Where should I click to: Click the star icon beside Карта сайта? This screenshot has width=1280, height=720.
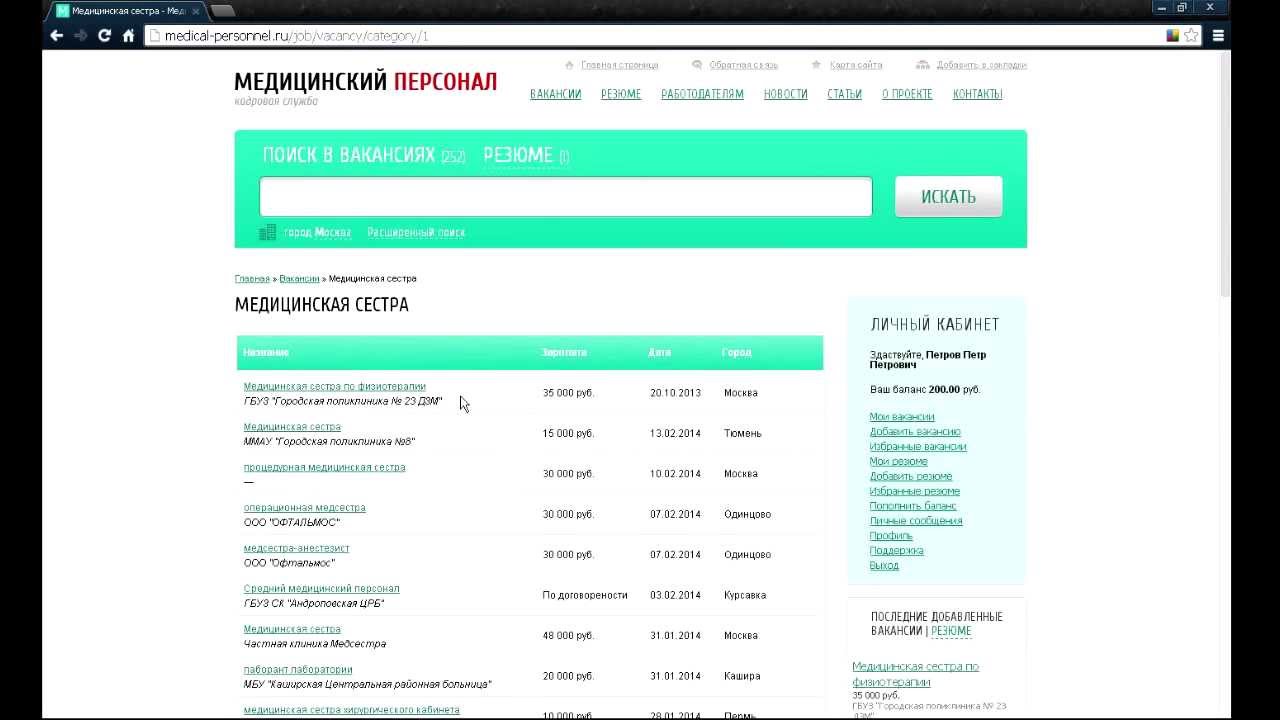[816, 64]
